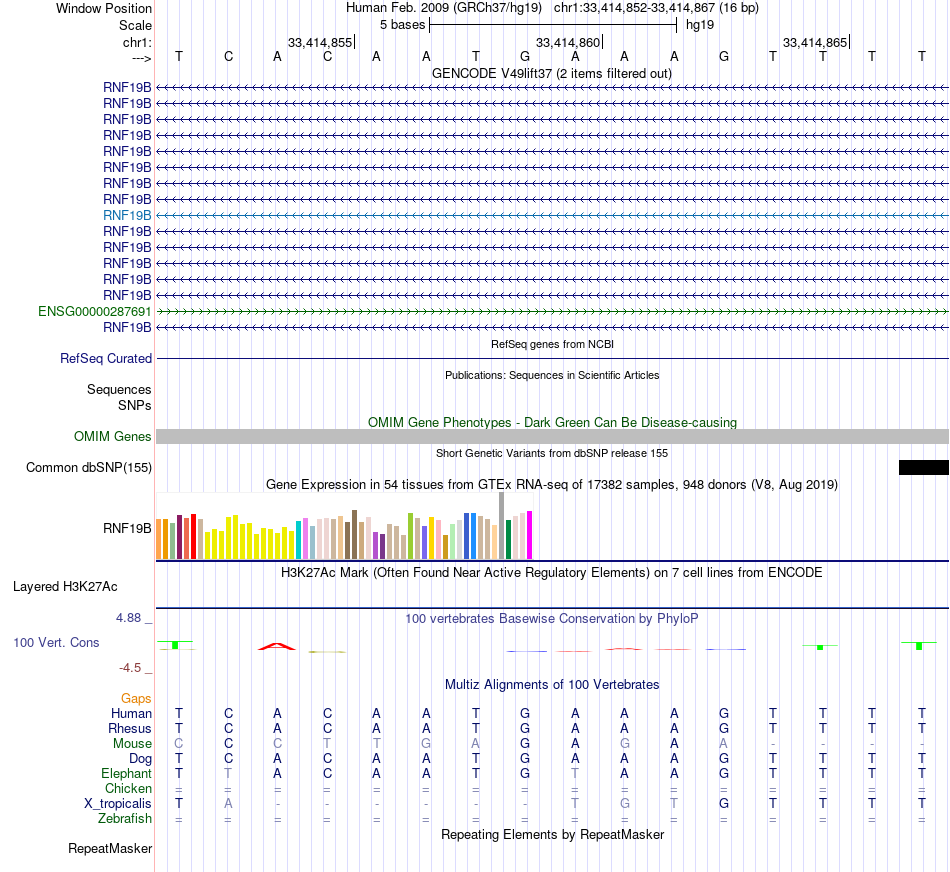Select the Elephant alignment row label

(x=126, y=773)
